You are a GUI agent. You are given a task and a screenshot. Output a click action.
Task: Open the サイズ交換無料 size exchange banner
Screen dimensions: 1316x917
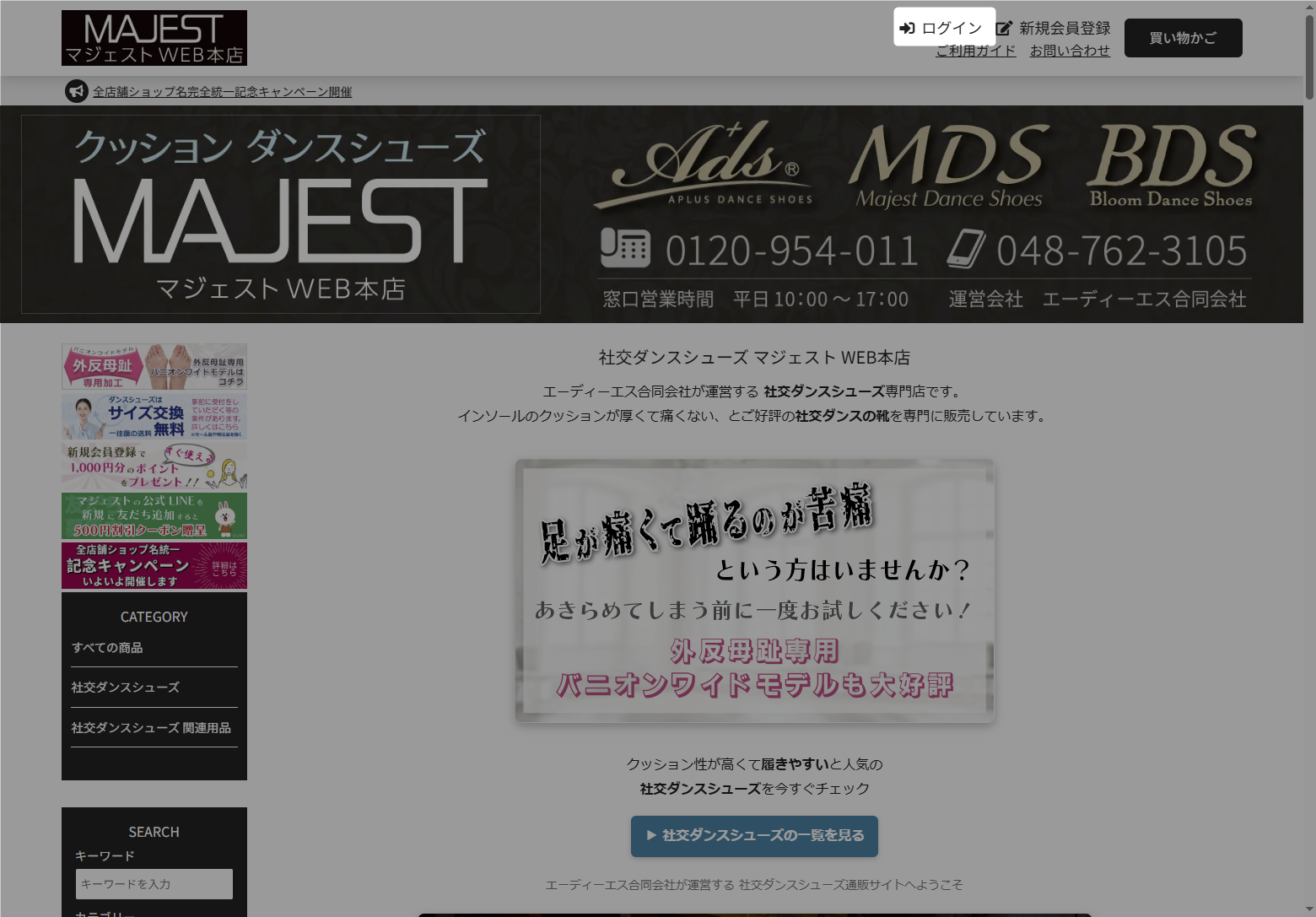[154, 417]
